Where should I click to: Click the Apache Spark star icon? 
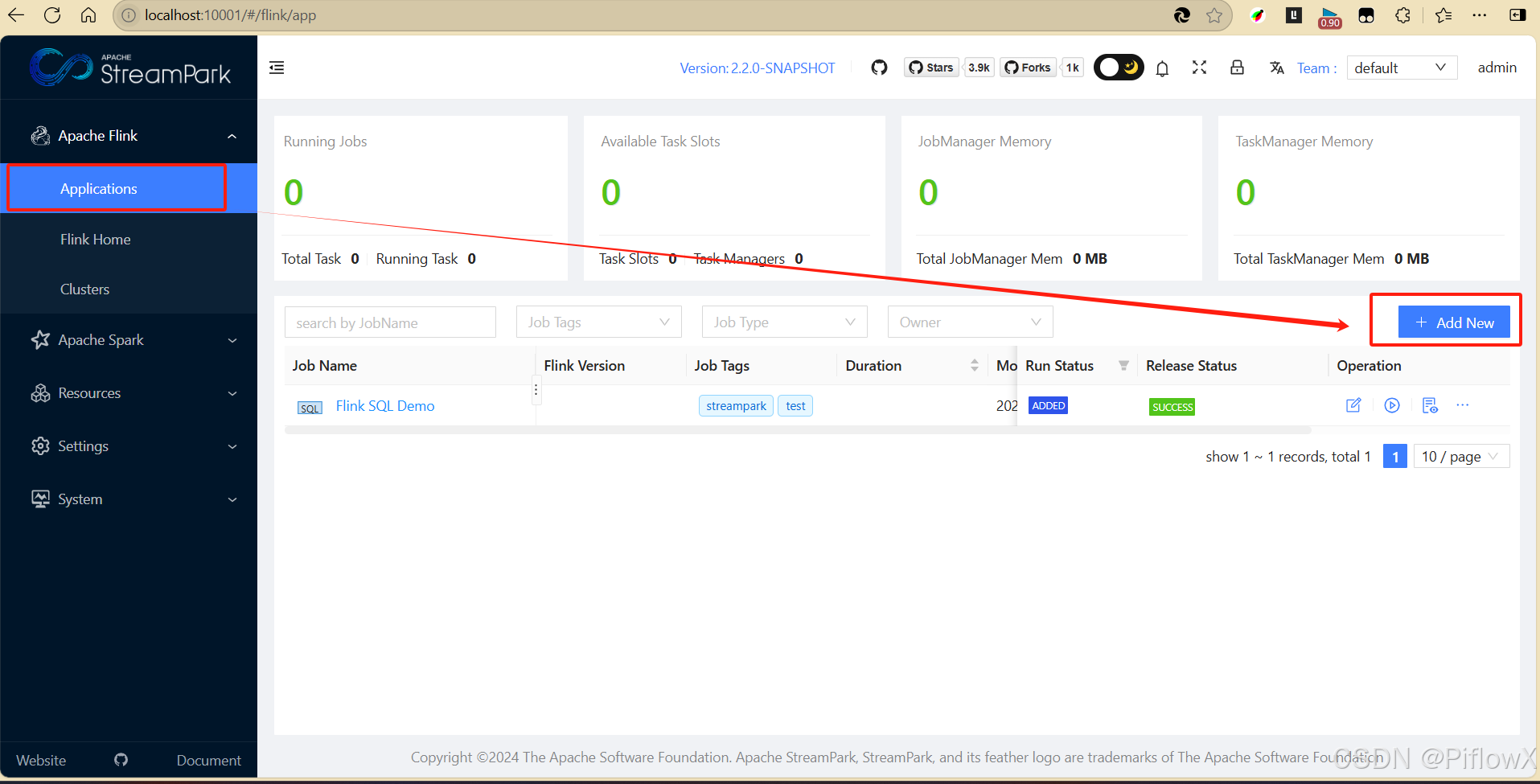tap(40, 339)
